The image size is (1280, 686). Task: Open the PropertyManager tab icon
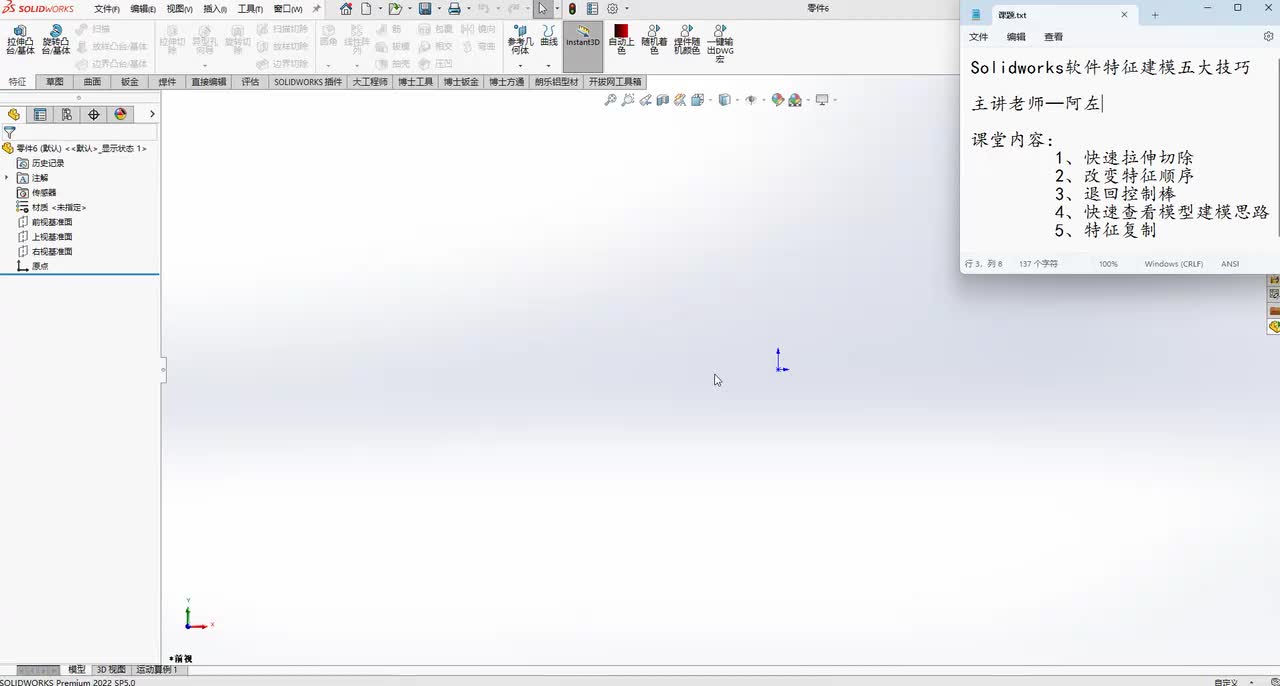40,114
